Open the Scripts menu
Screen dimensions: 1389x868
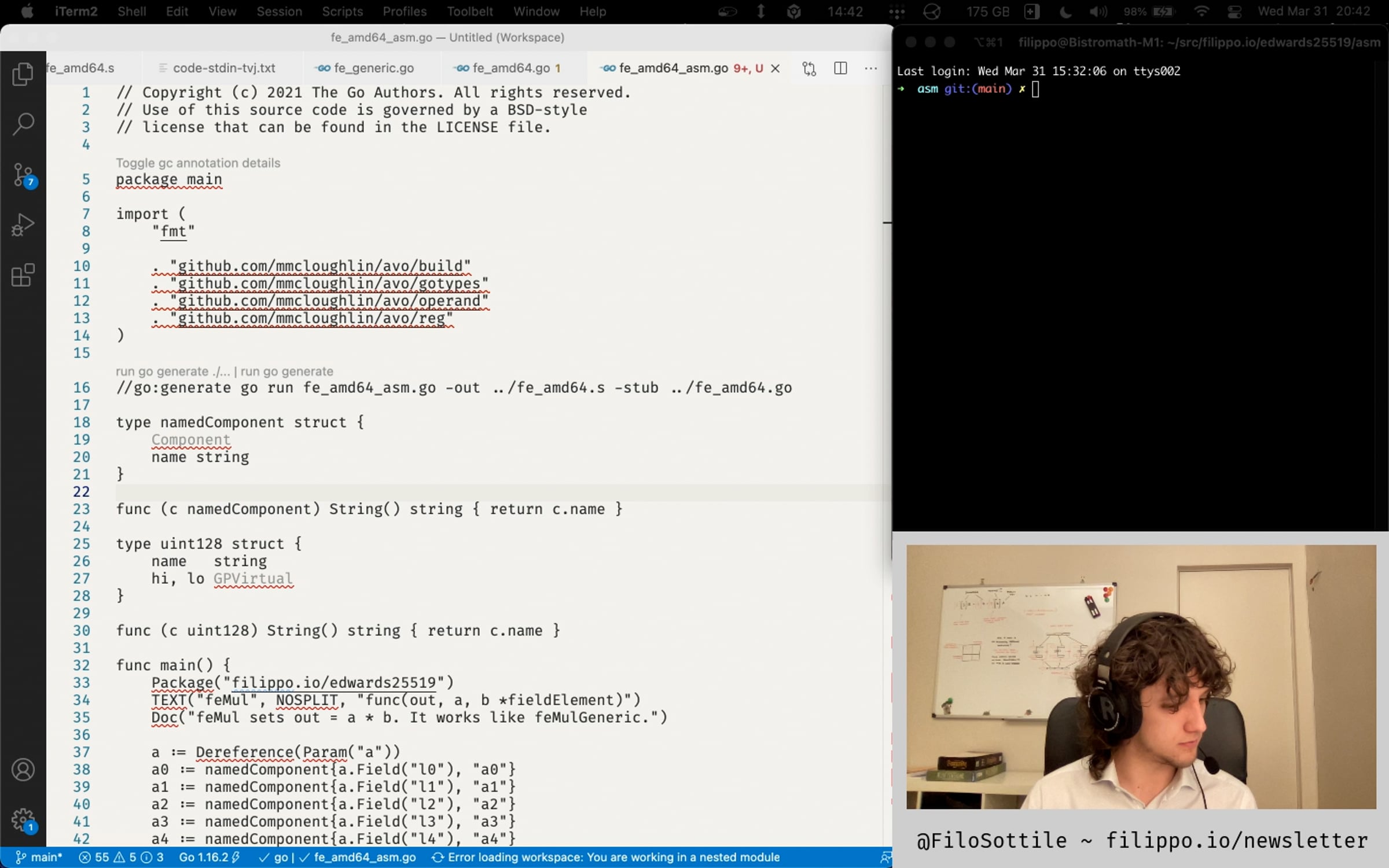point(342,12)
